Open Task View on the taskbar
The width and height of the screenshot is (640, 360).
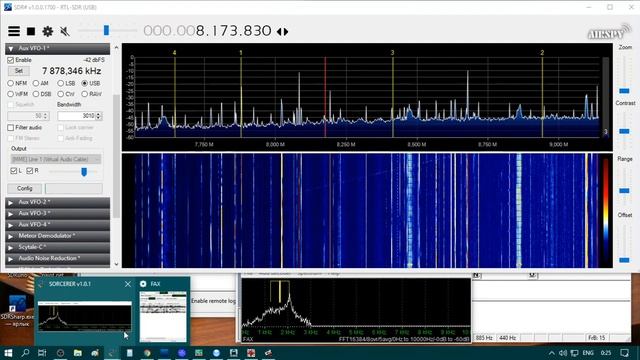click(x=42, y=353)
